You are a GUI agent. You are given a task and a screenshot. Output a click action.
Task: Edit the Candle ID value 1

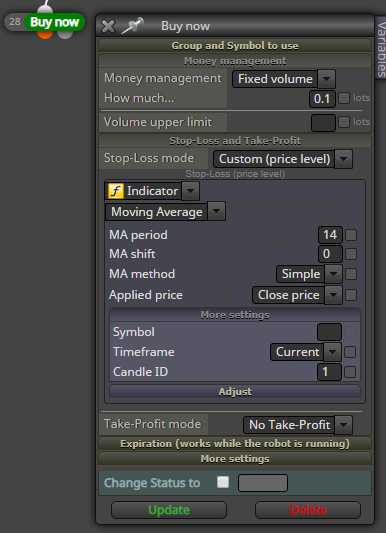coord(329,372)
